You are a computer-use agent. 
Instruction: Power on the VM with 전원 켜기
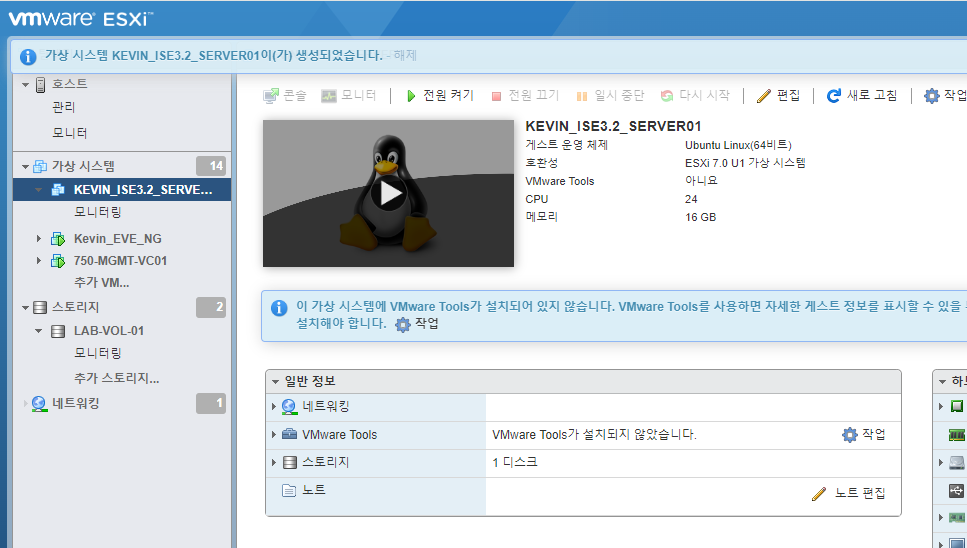[440, 96]
